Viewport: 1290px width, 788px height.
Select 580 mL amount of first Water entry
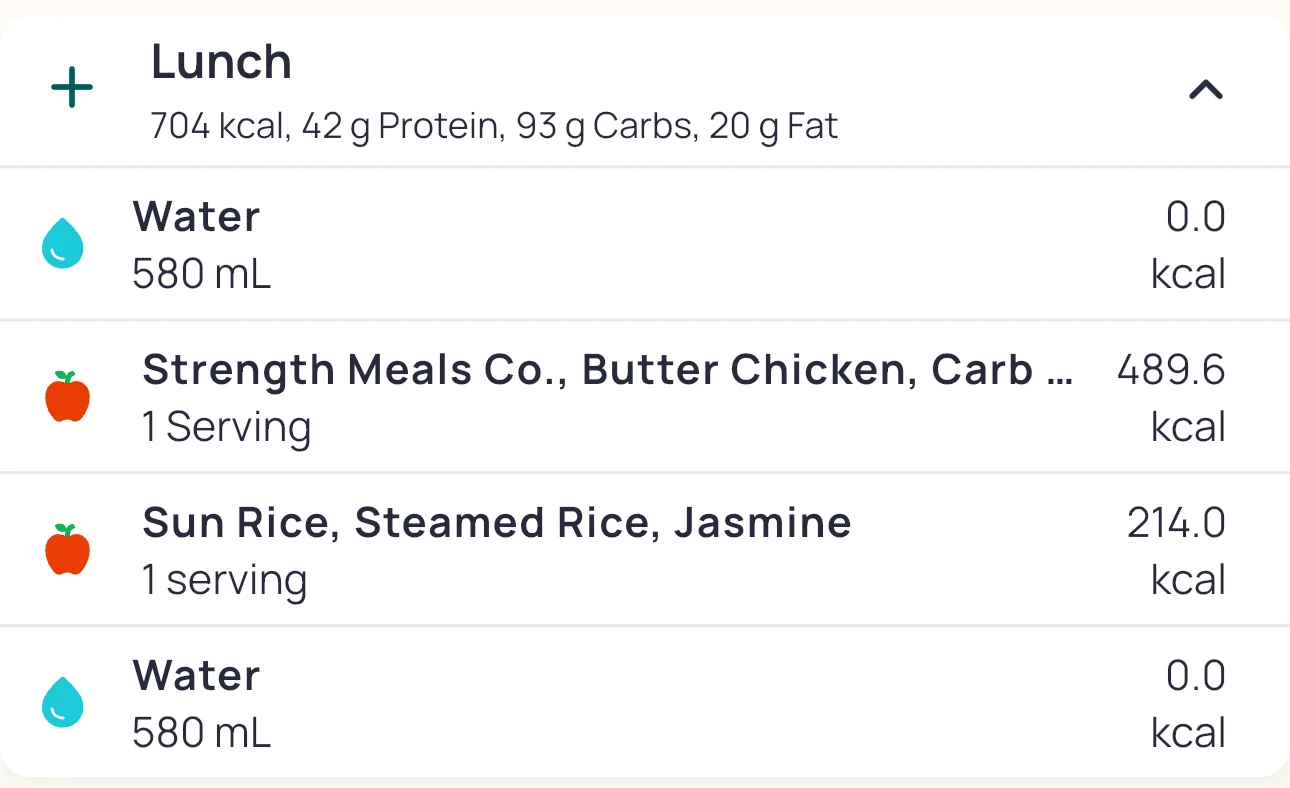201,274
